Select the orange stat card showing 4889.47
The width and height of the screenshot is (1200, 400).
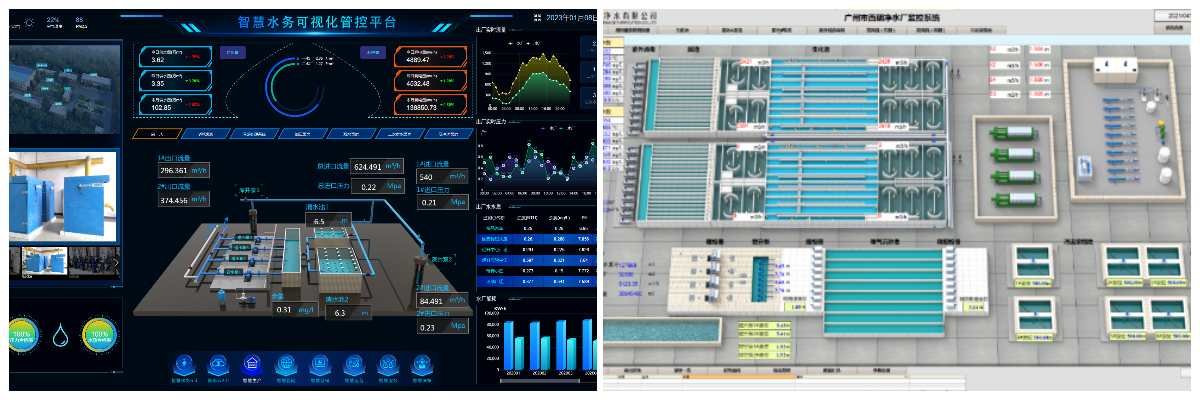[x=430, y=57]
